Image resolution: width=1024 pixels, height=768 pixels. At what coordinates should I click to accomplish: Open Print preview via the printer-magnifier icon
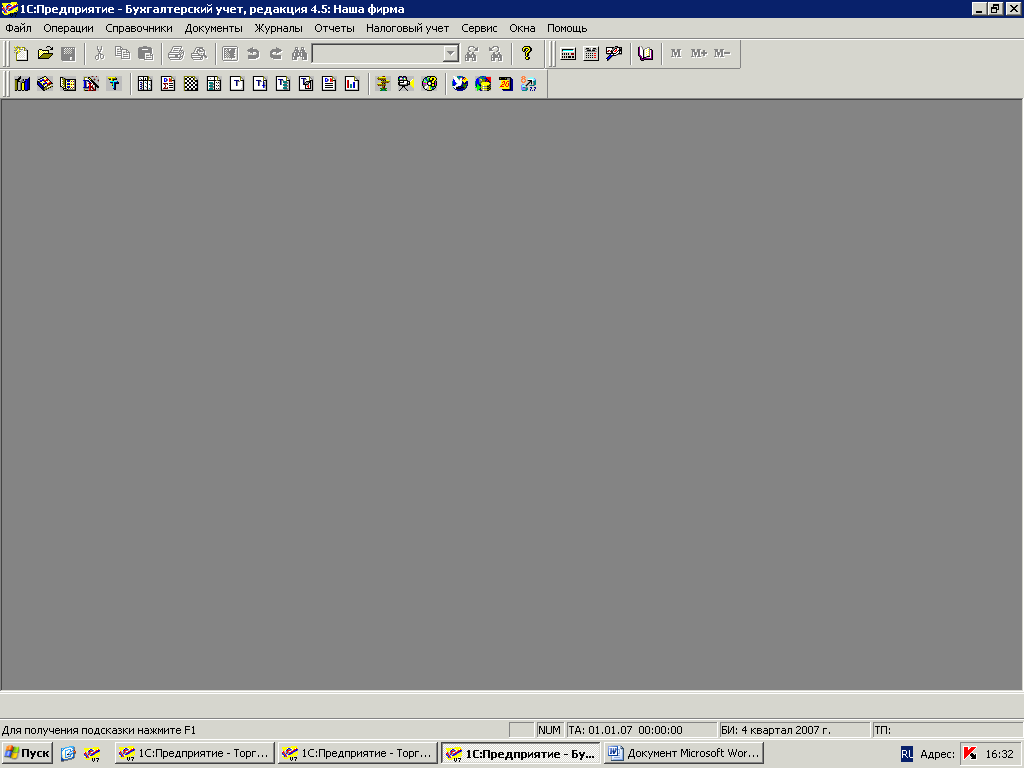pos(199,54)
